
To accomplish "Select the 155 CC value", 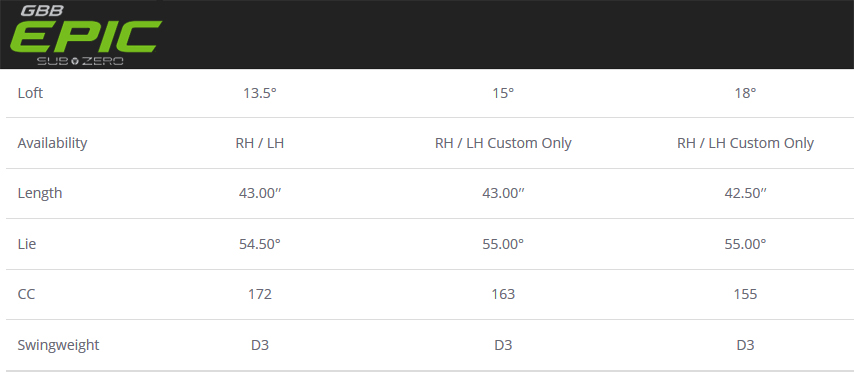I will tap(745, 294).
